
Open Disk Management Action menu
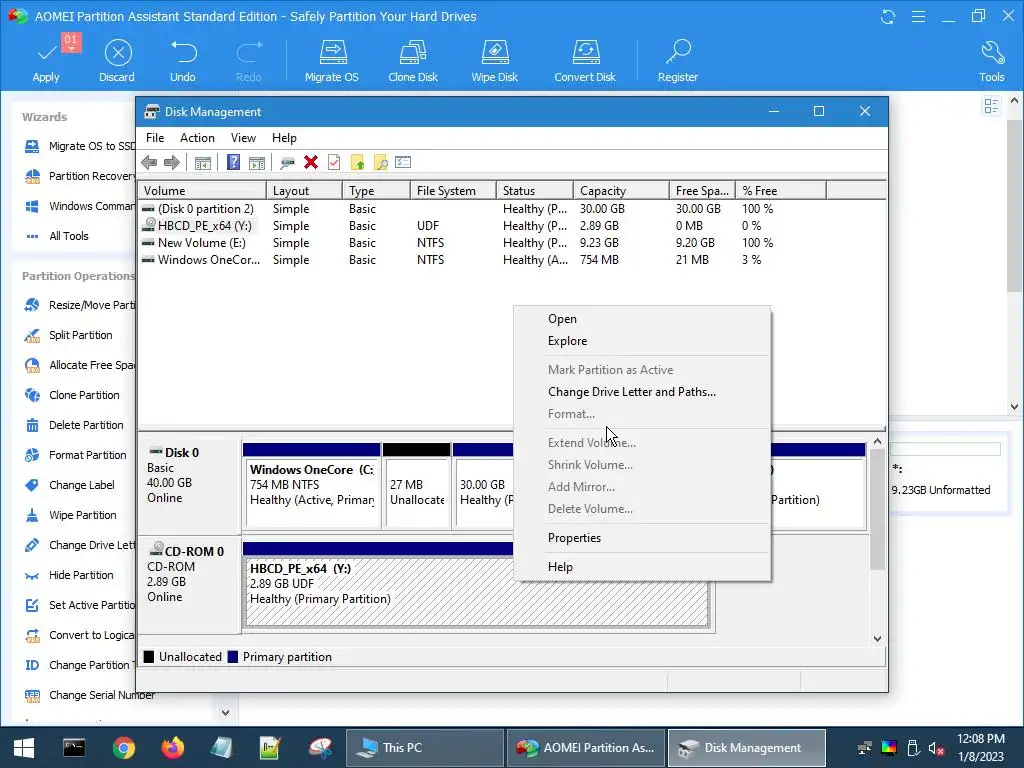(197, 138)
